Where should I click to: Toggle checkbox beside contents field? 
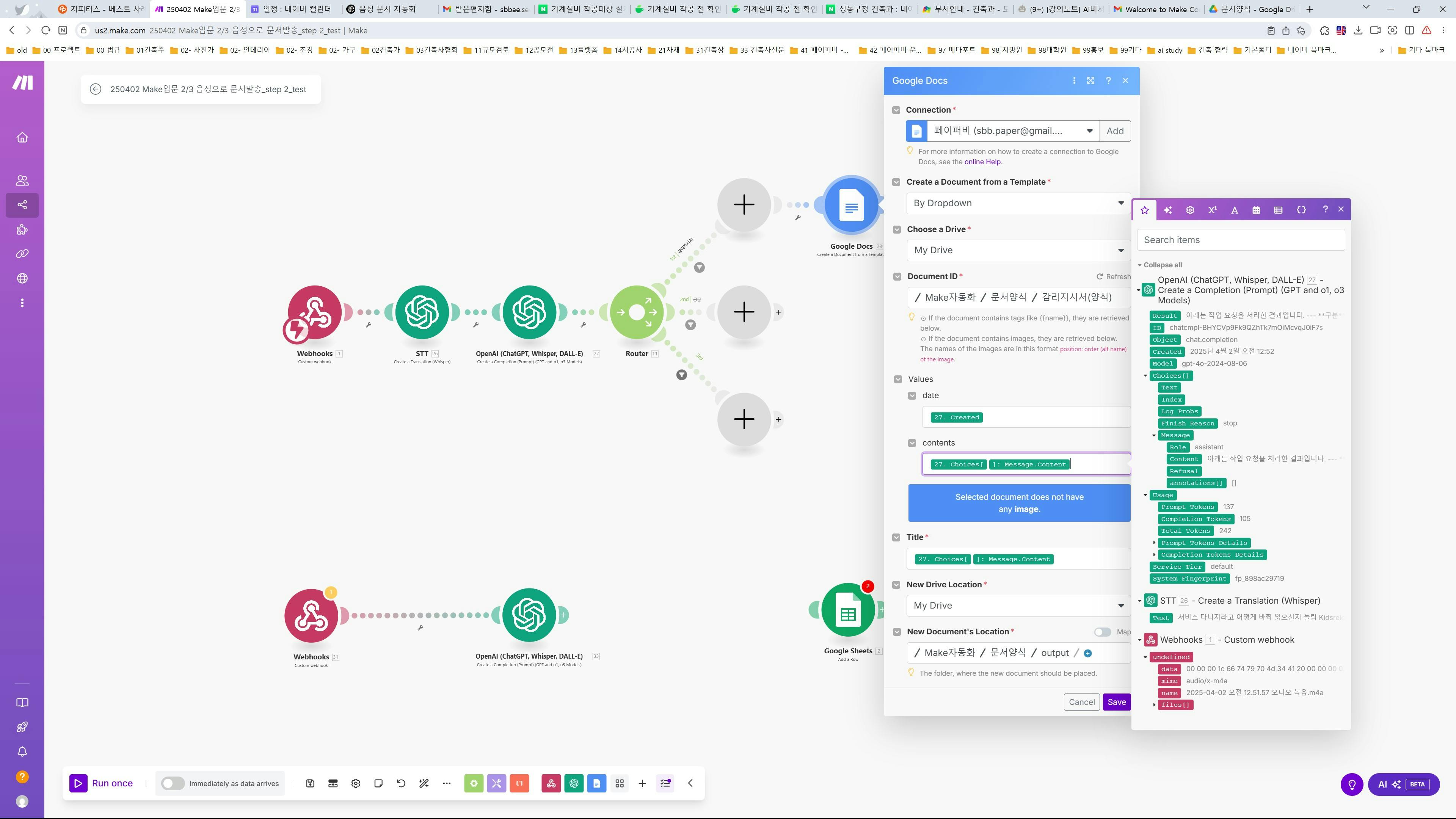coord(912,443)
